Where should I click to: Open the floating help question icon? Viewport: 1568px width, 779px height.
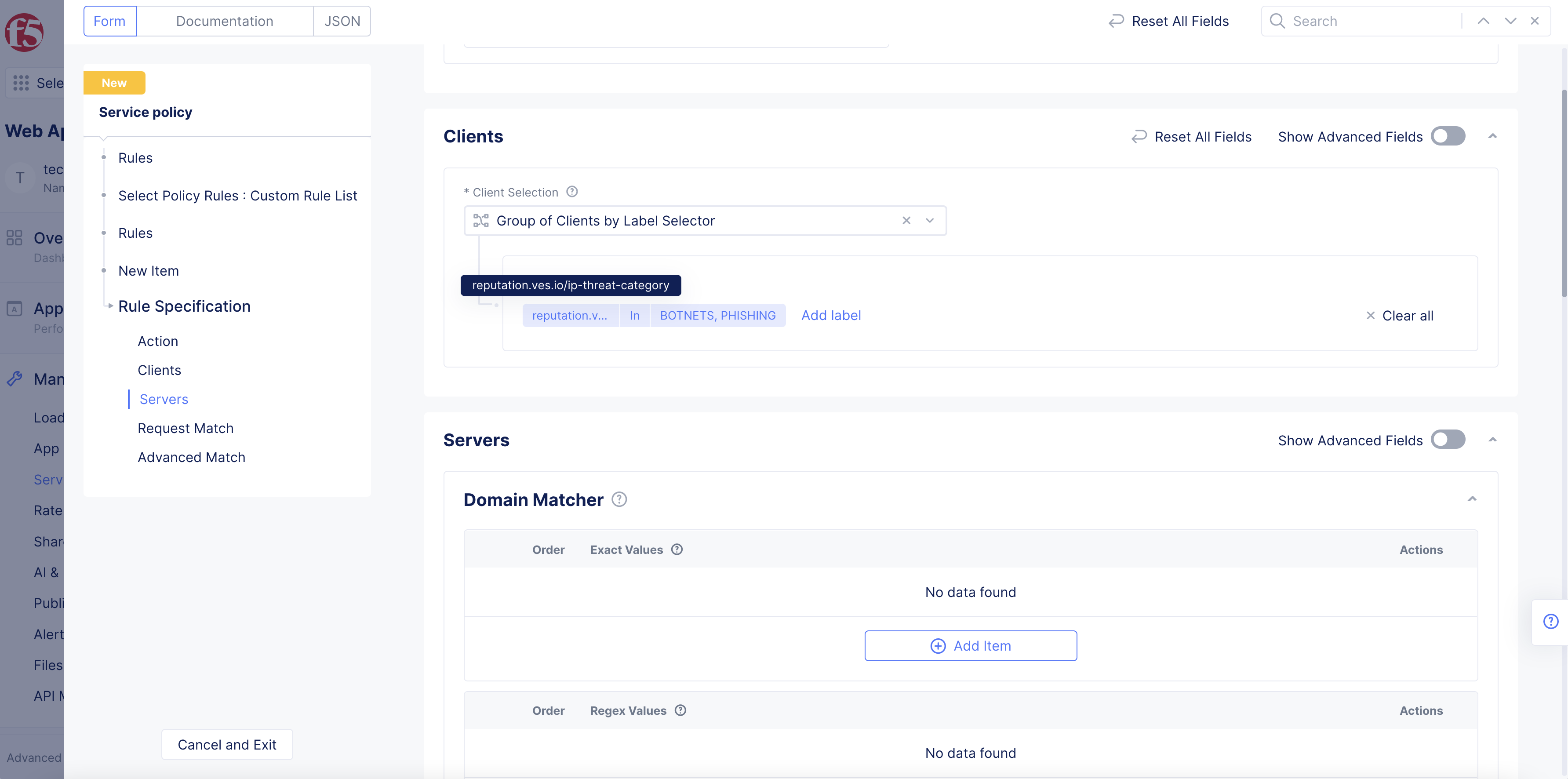click(1550, 621)
